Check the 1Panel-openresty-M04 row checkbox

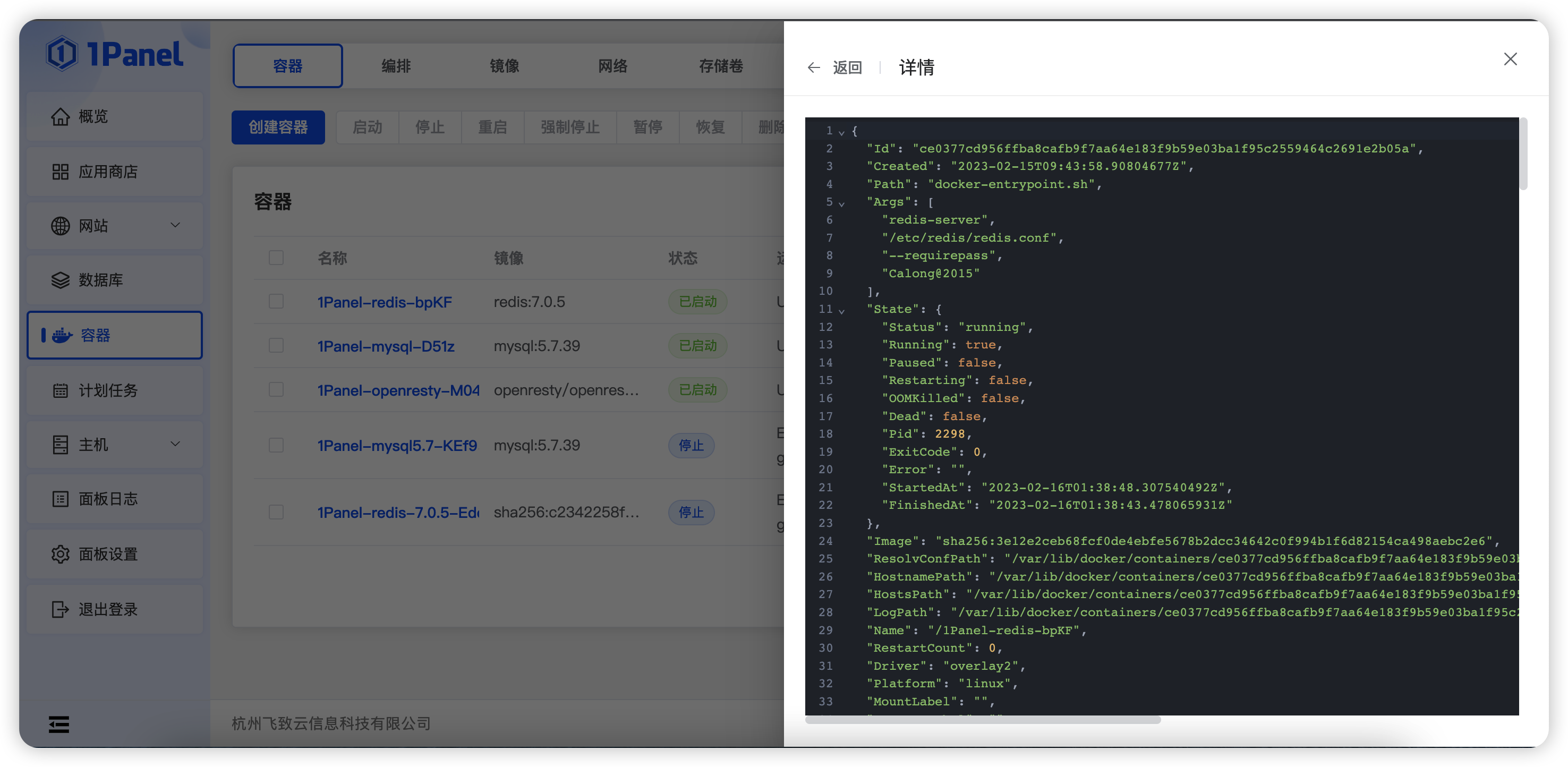[x=276, y=389]
